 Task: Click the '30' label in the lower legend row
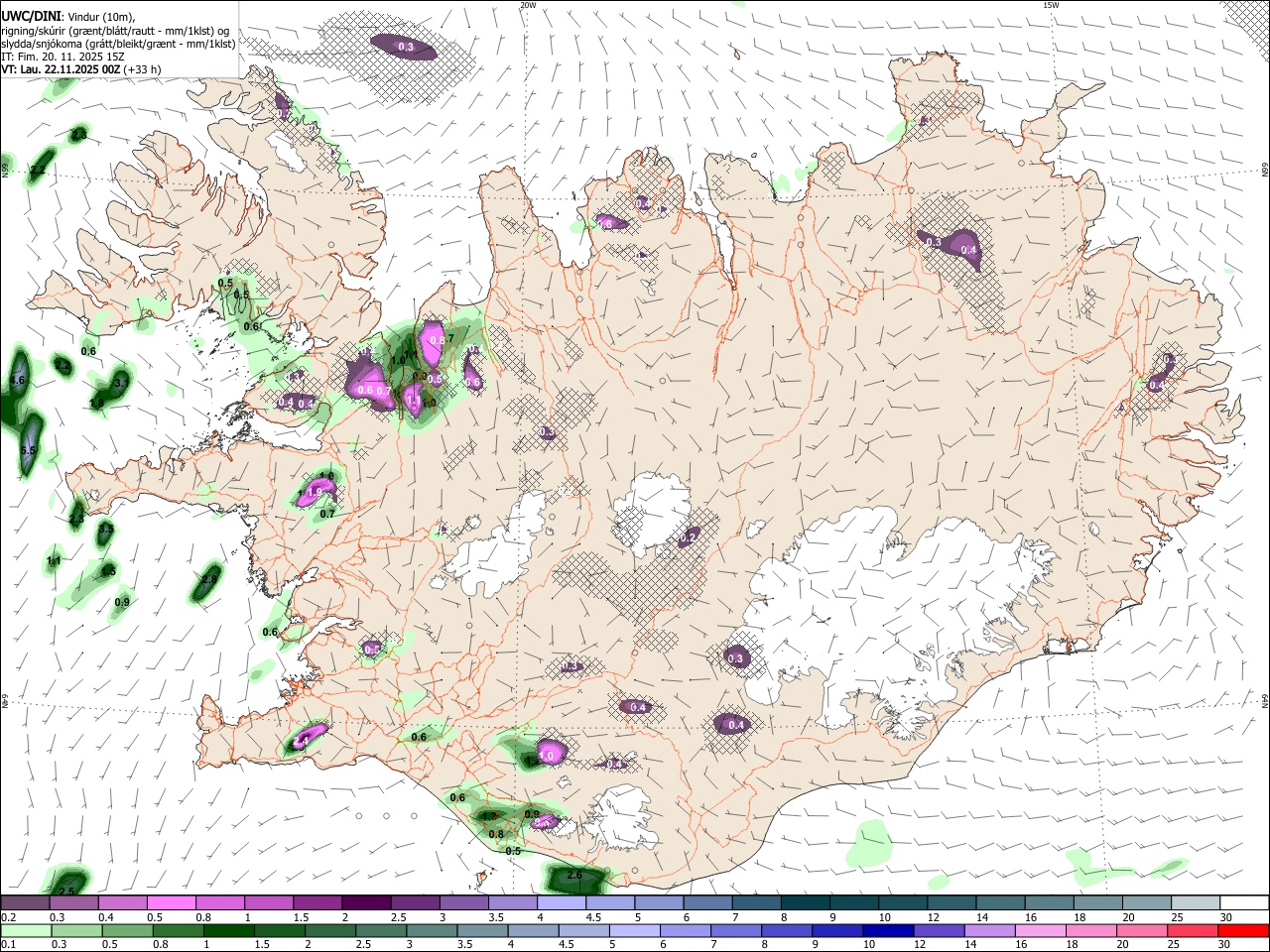1226,944
